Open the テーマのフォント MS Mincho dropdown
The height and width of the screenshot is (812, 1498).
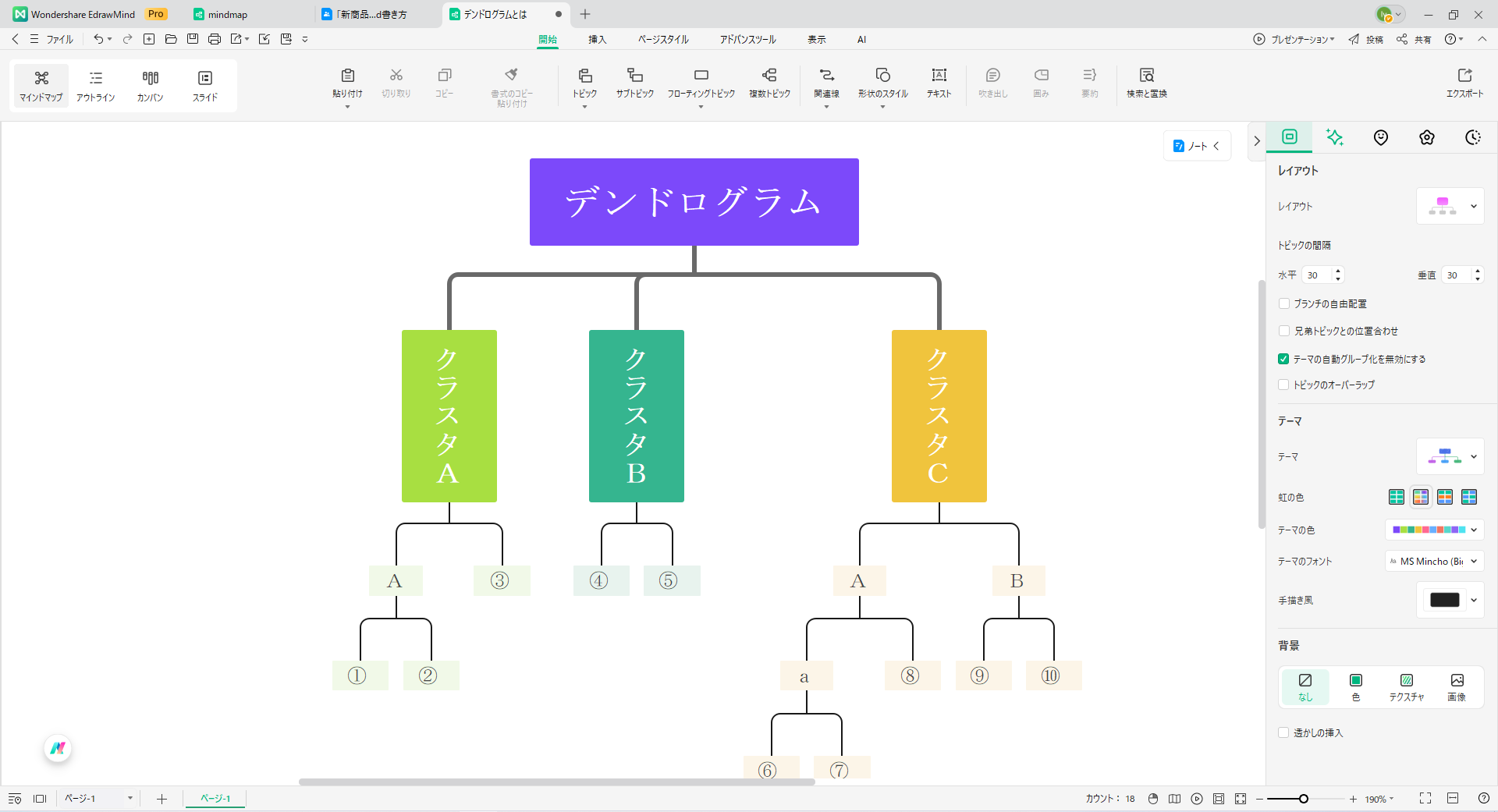[1433, 561]
